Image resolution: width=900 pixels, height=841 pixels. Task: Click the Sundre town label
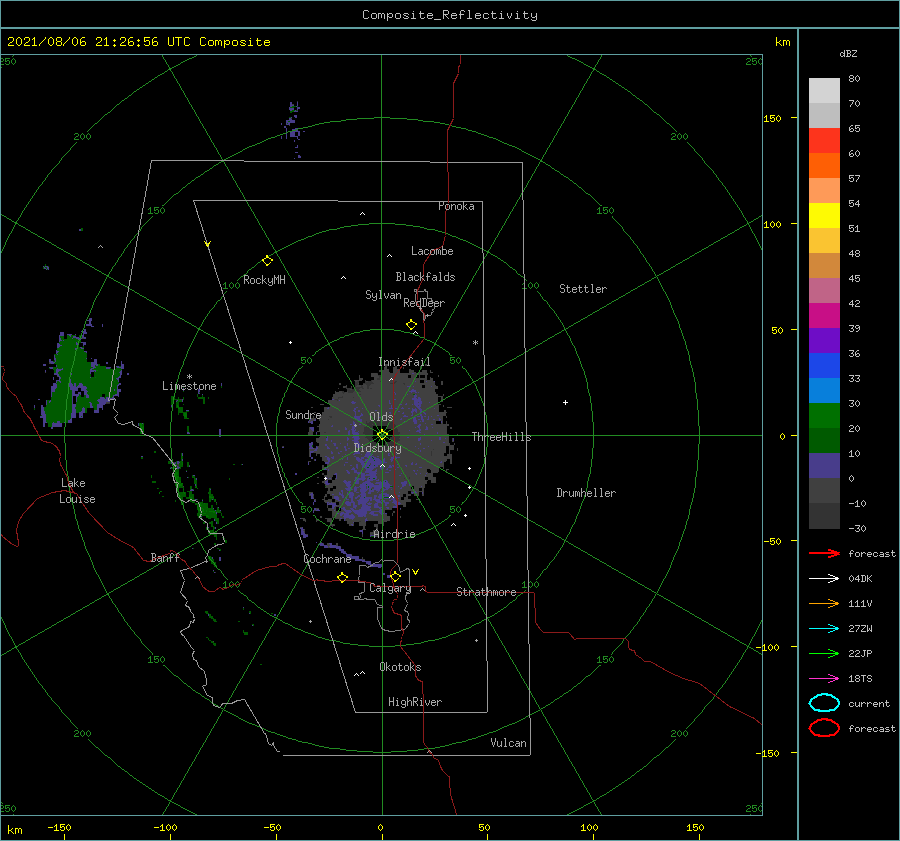tap(303, 415)
